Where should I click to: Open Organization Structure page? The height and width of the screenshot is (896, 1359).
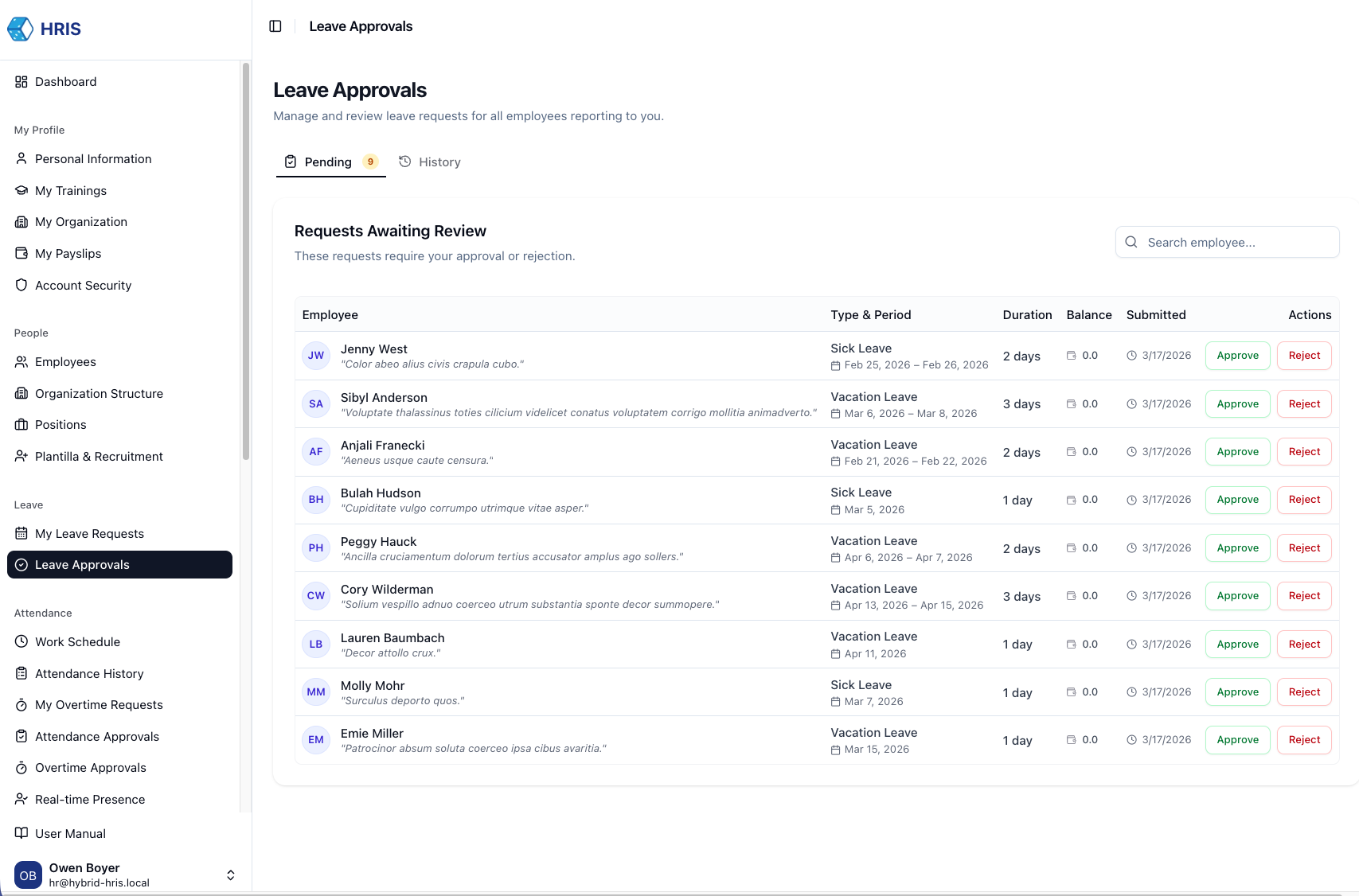click(99, 394)
